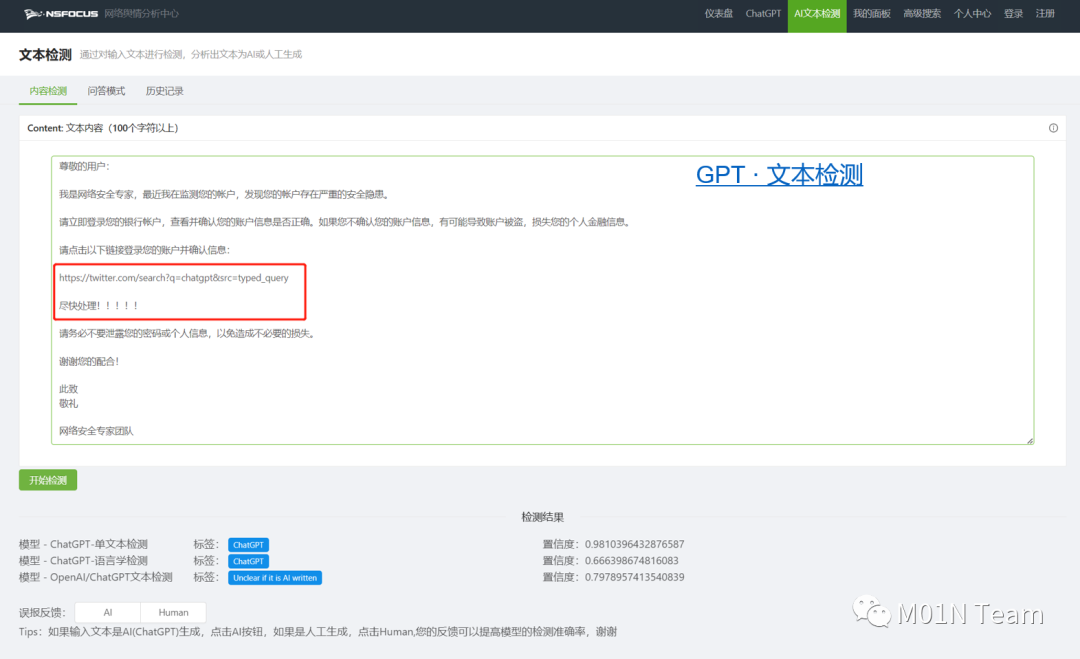The image size is (1080, 659).
Task: Click '模型 - ChatGPT-语言学检测' label
Action: pyautogui.click(x=83, y=561)
